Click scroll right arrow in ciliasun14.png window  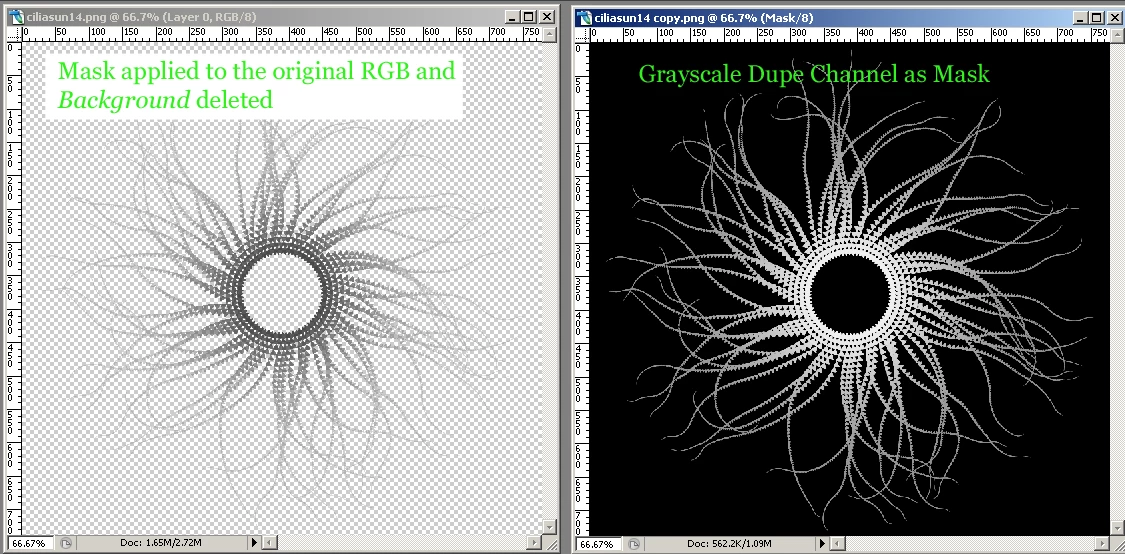coord(535,543)
